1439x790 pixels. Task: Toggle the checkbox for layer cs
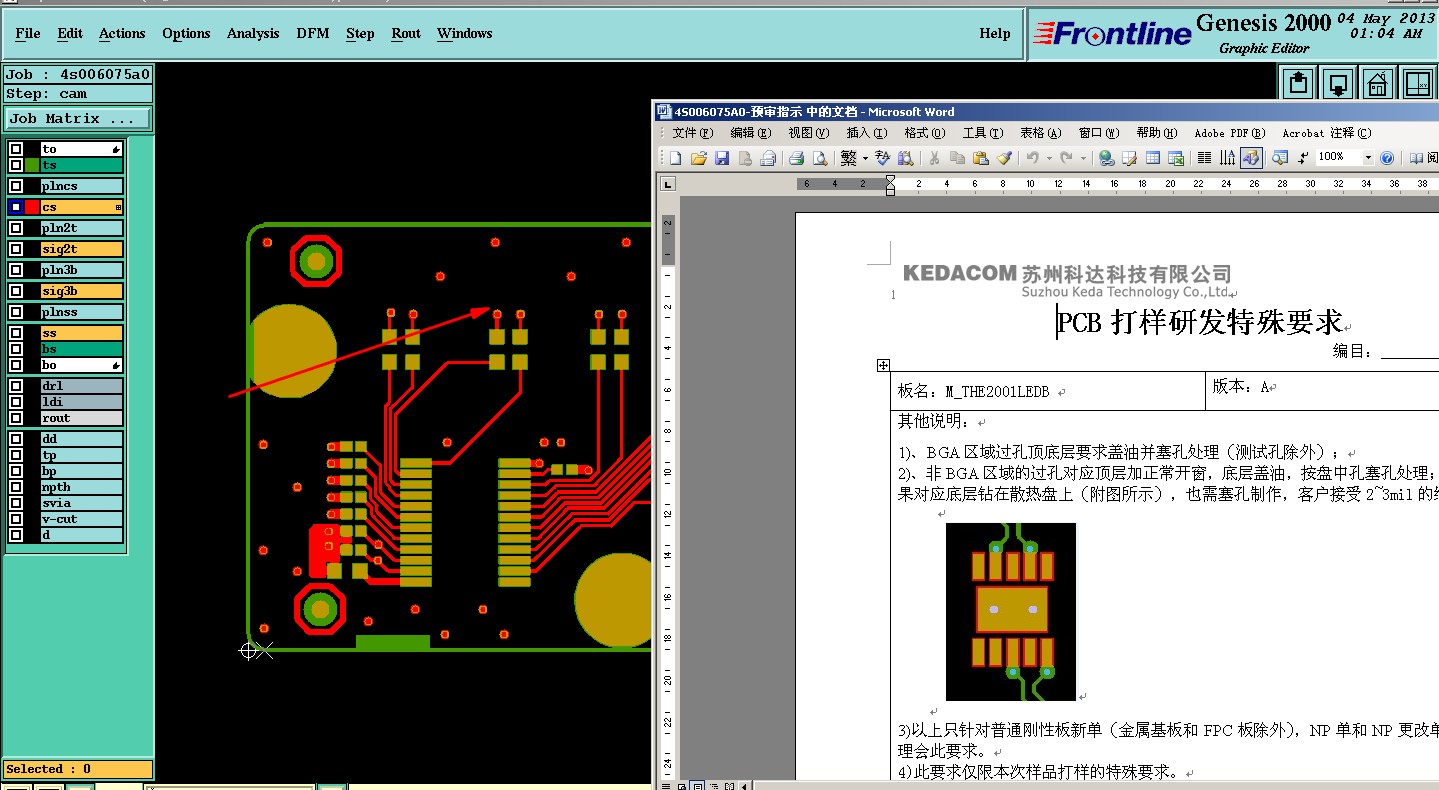tap(16, 207)
